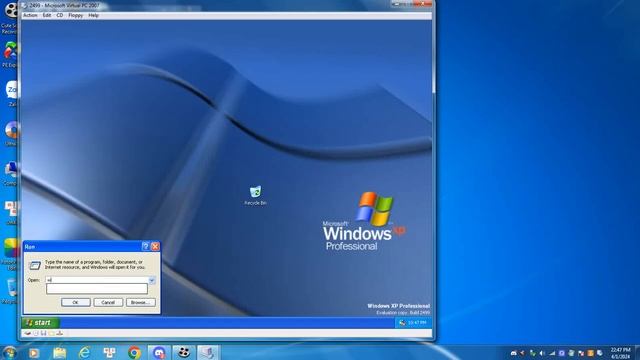This screenshot has height=360, width=640.
Task: Click into the Open text field in Run
Action: [97, 280]
